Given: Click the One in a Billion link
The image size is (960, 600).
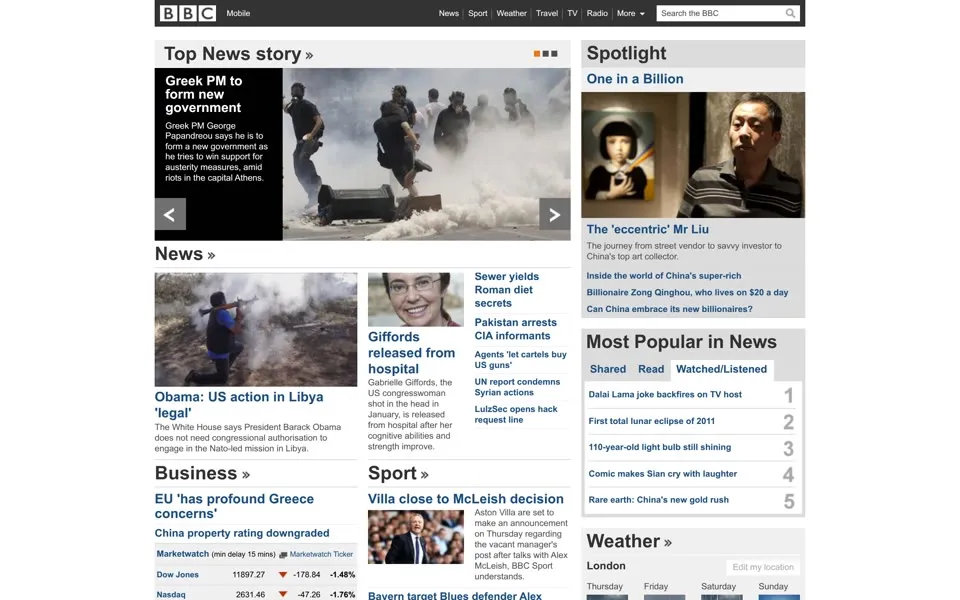Looking at the screenshot, I should (x=635, y=79).
